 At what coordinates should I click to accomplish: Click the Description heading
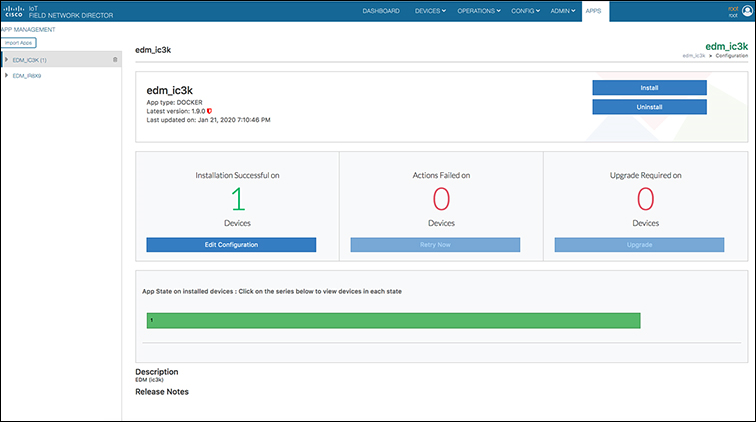157,372
